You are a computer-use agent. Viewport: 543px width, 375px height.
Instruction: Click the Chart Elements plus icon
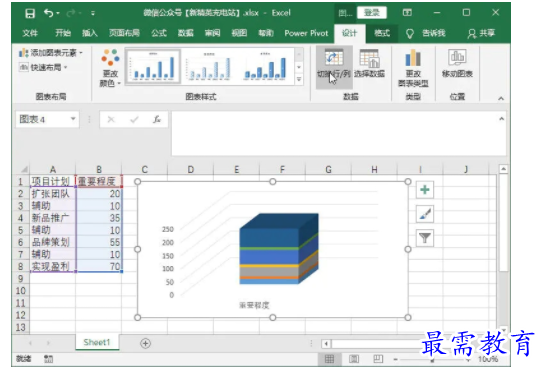425,190
